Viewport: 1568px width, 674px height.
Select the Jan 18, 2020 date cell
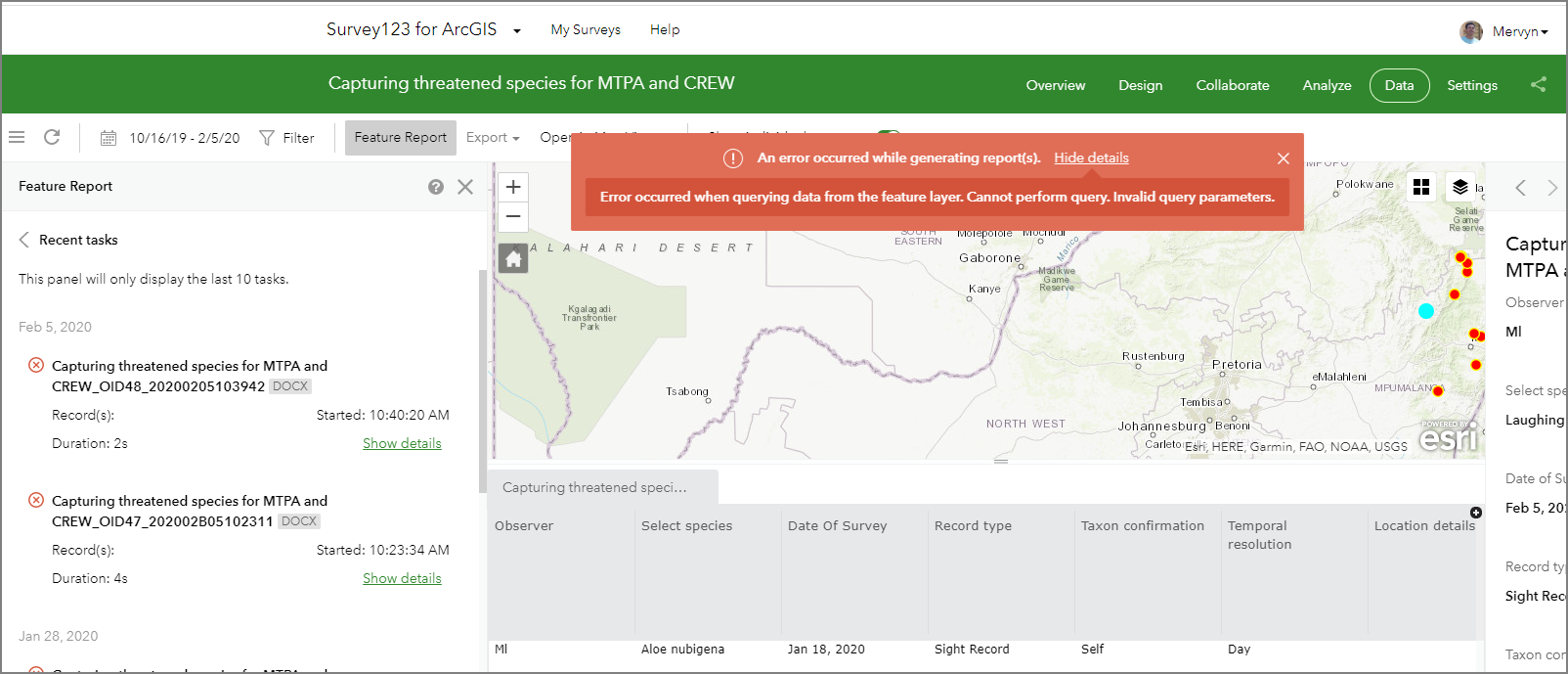[826, 649]
